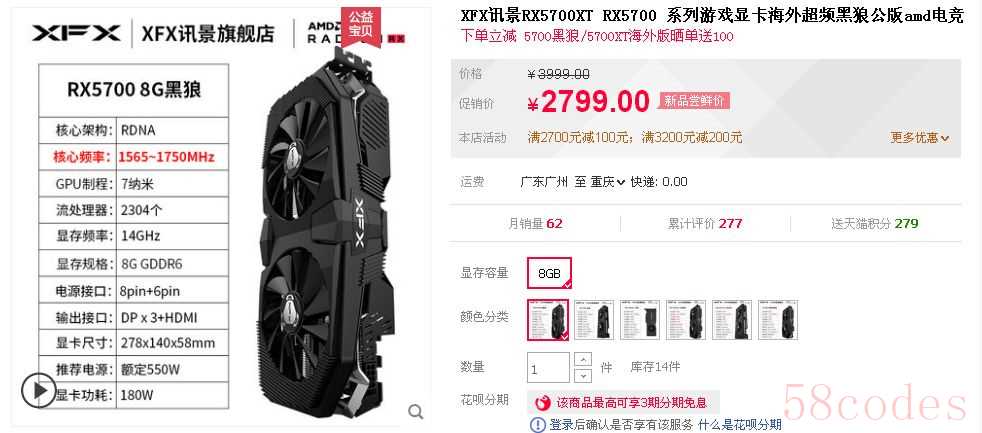Open the 重庆 destination dropdown
Screen dimensions: 982x433
[607, 182]
